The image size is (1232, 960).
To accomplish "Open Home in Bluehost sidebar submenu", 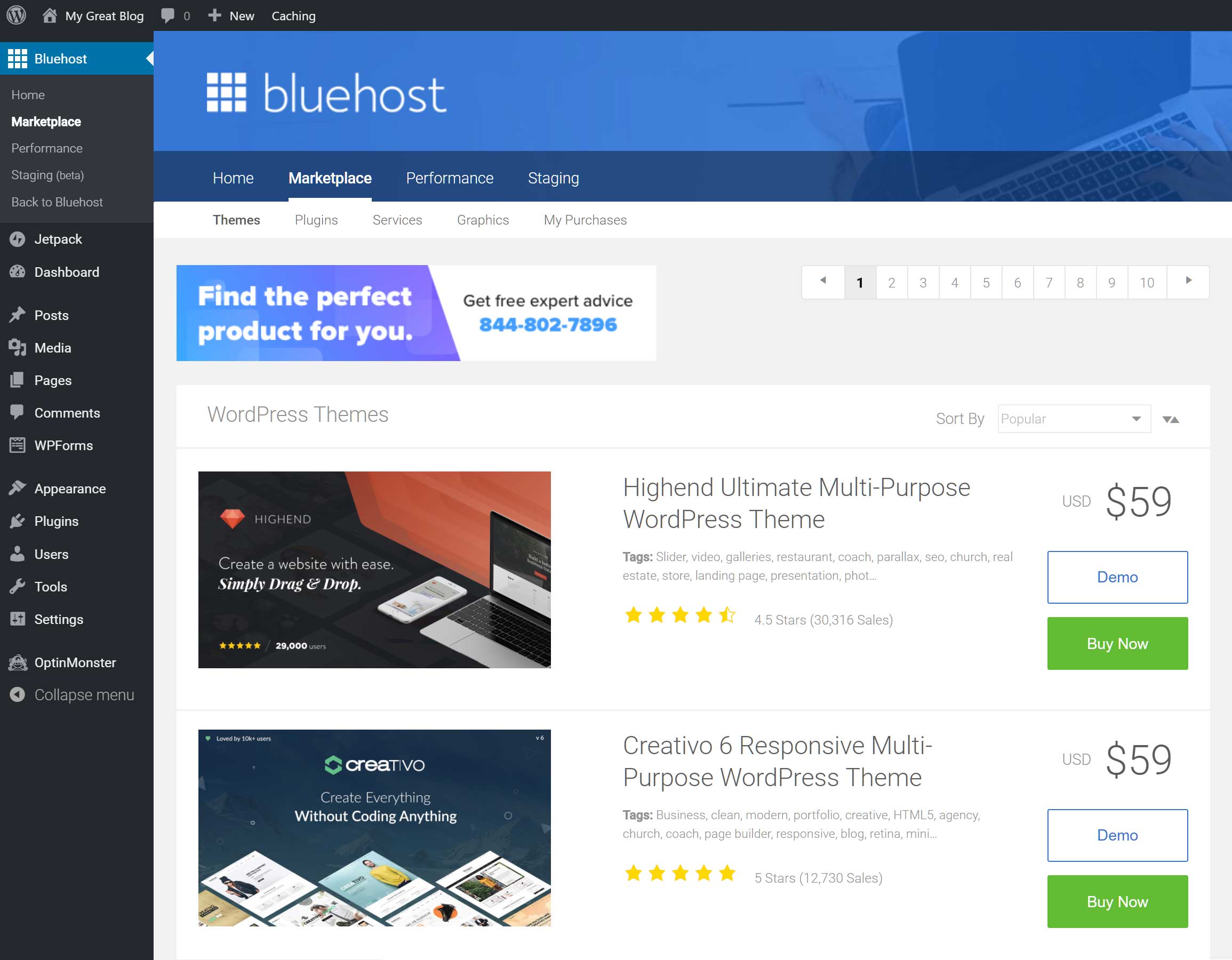I will [x=28, y=95].
